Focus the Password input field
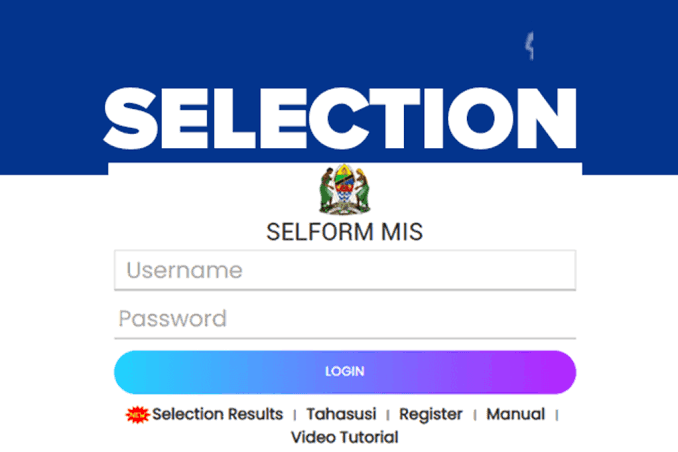This screenshot has width=678, height=452. pyautogui.click(x=345, y=319)
